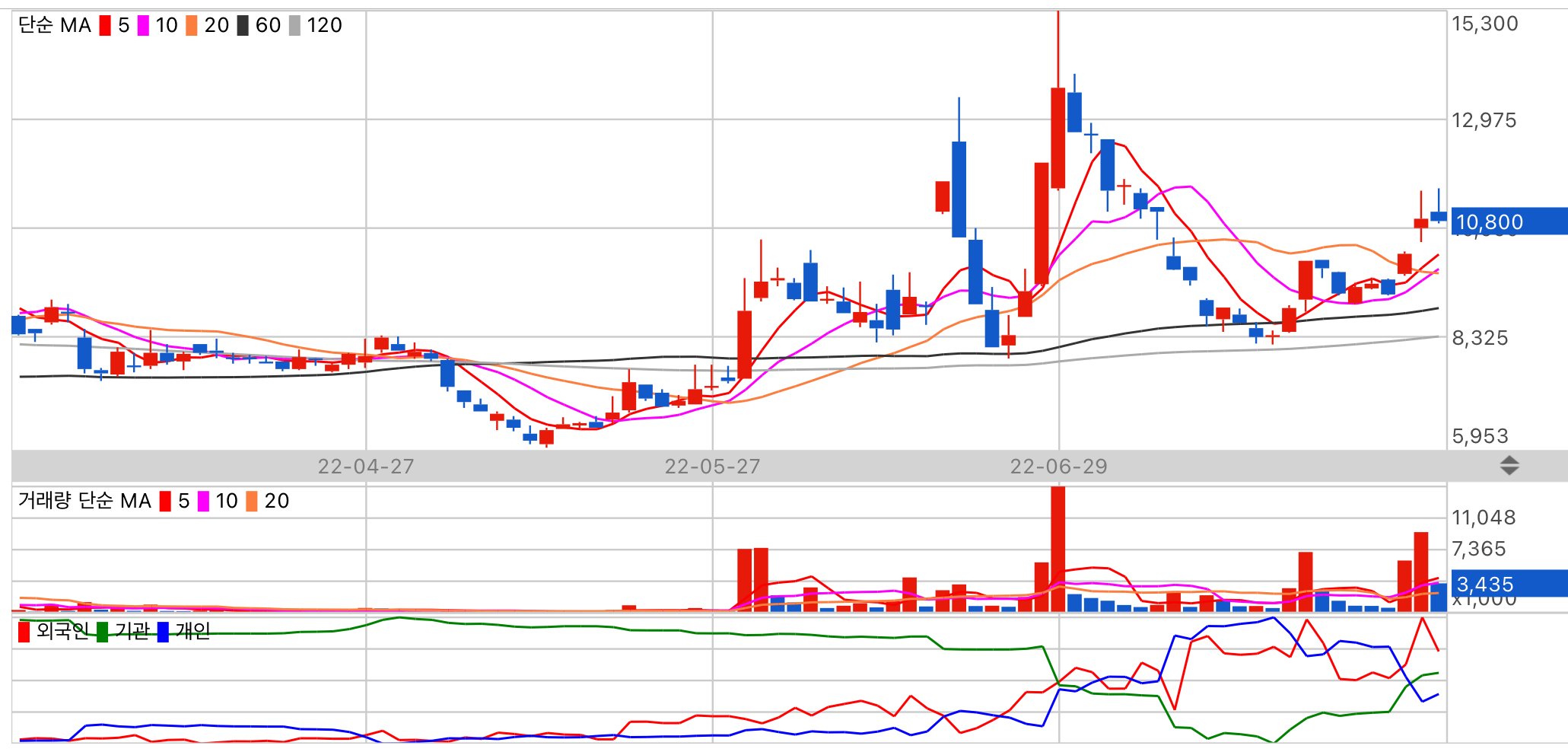Click the 11,048 volume axis label
1568x752 pixels.
pos(1484,518)
